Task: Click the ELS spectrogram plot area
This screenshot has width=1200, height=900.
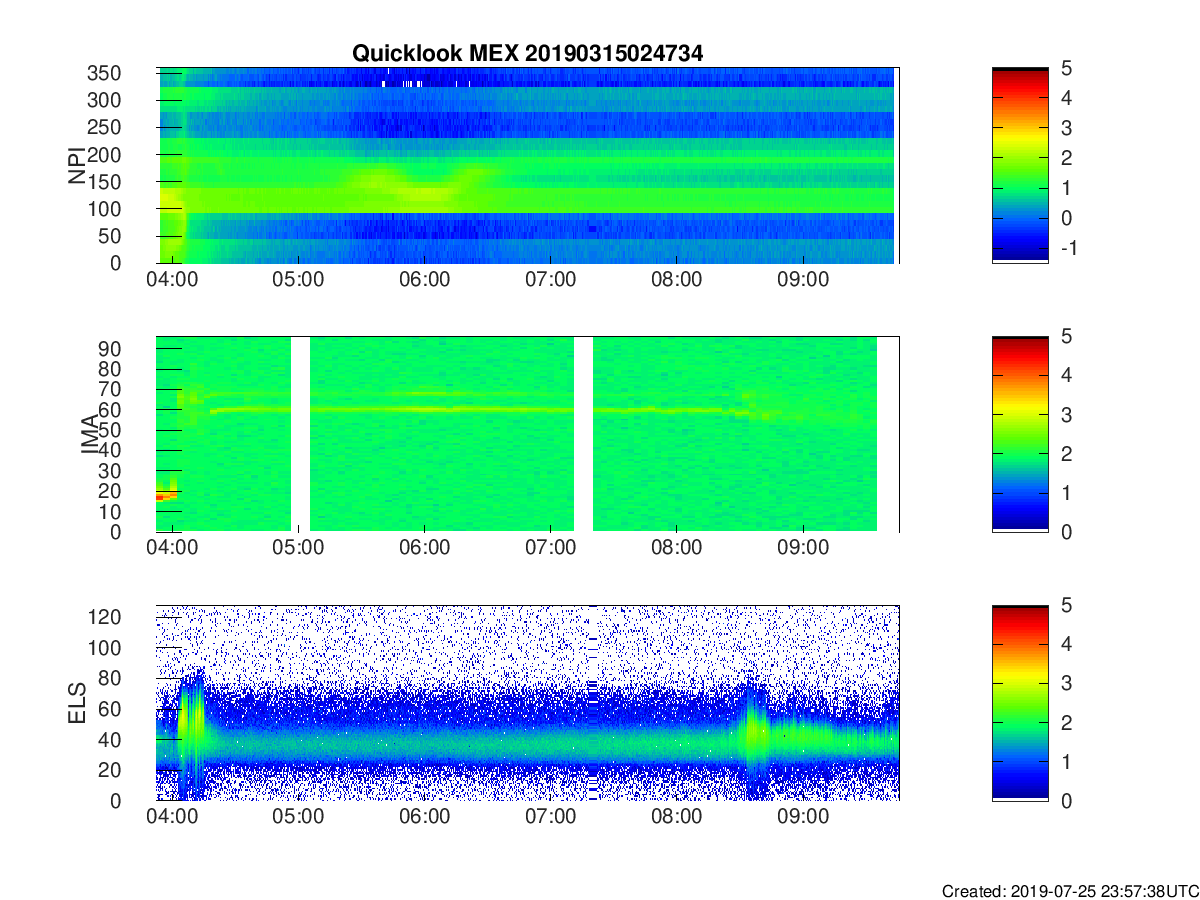Action: point(528,702)
